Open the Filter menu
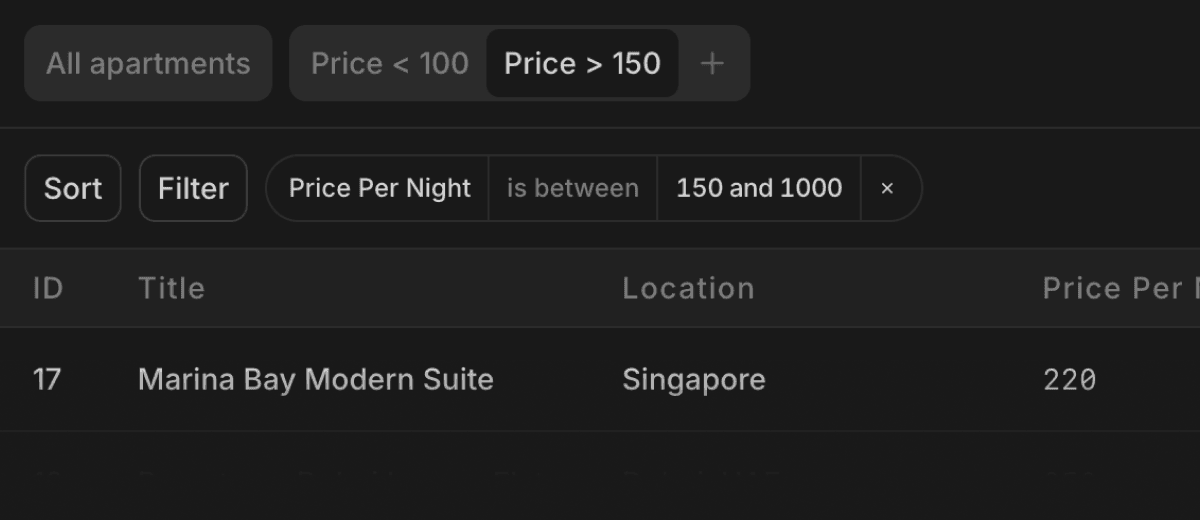1200x520 pixels. (193, 188)
